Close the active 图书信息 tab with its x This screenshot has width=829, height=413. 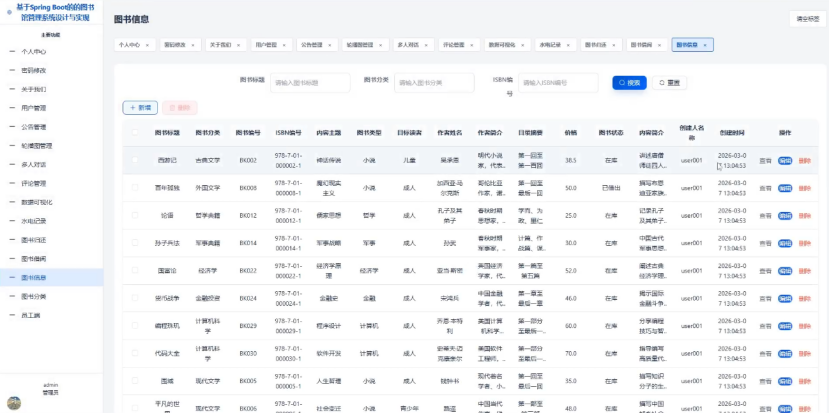coord(705,45)
